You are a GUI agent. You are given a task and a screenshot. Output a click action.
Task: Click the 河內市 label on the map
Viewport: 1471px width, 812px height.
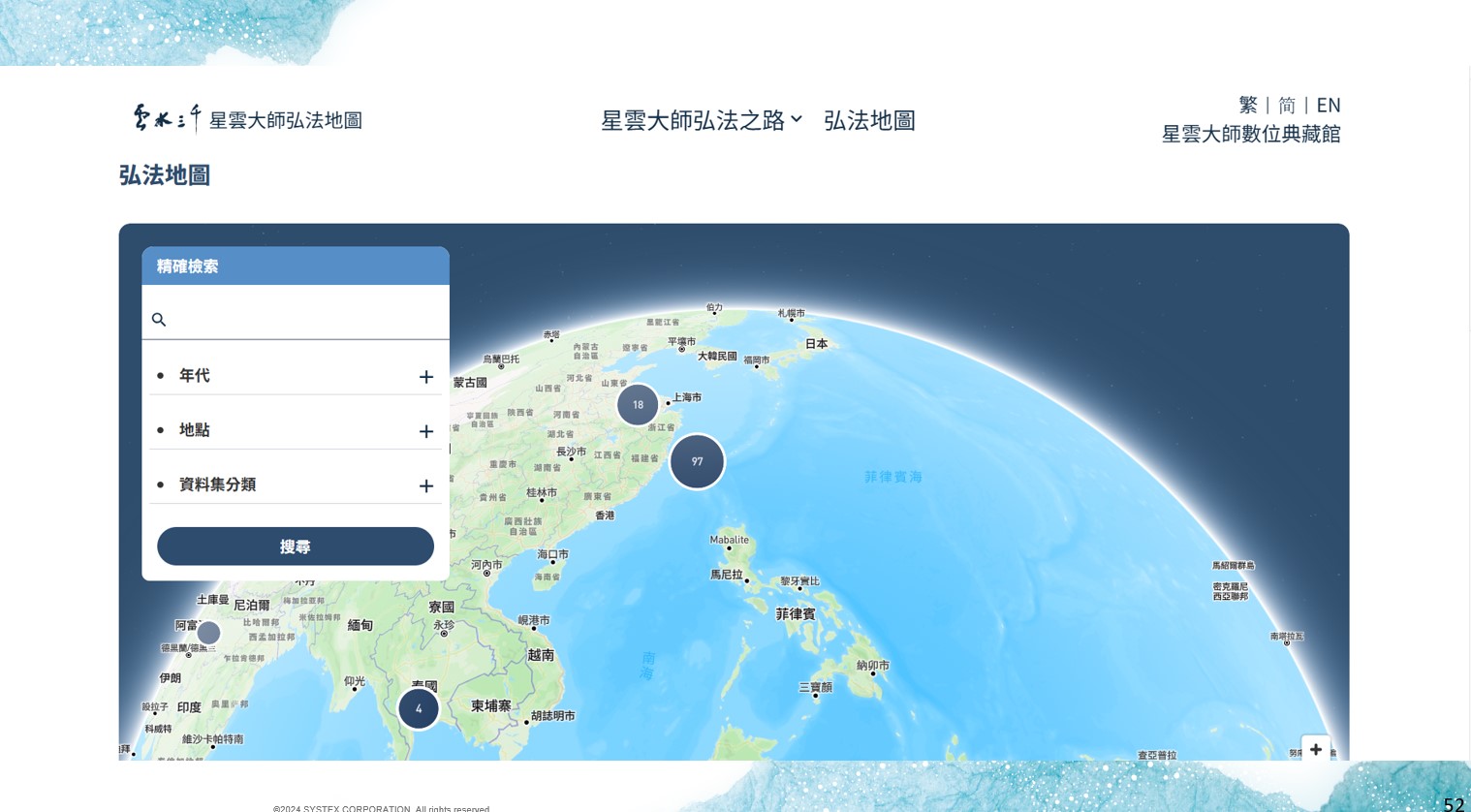pyautogui.click(x=487, y=565)
